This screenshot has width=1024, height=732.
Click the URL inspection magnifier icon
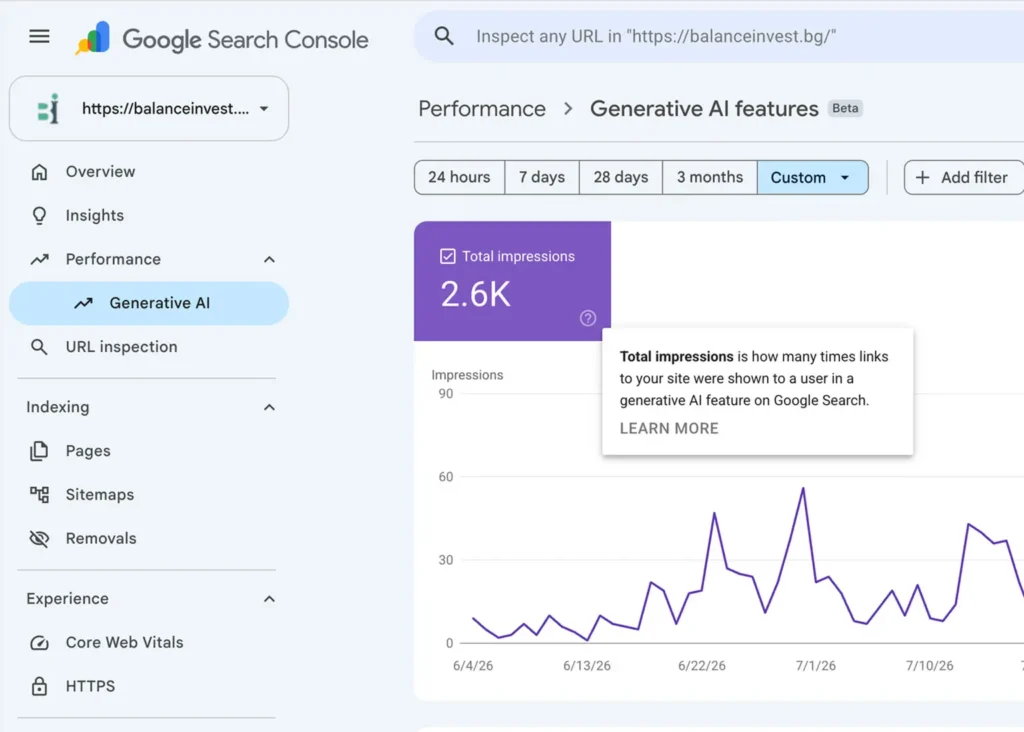[39, 347]
